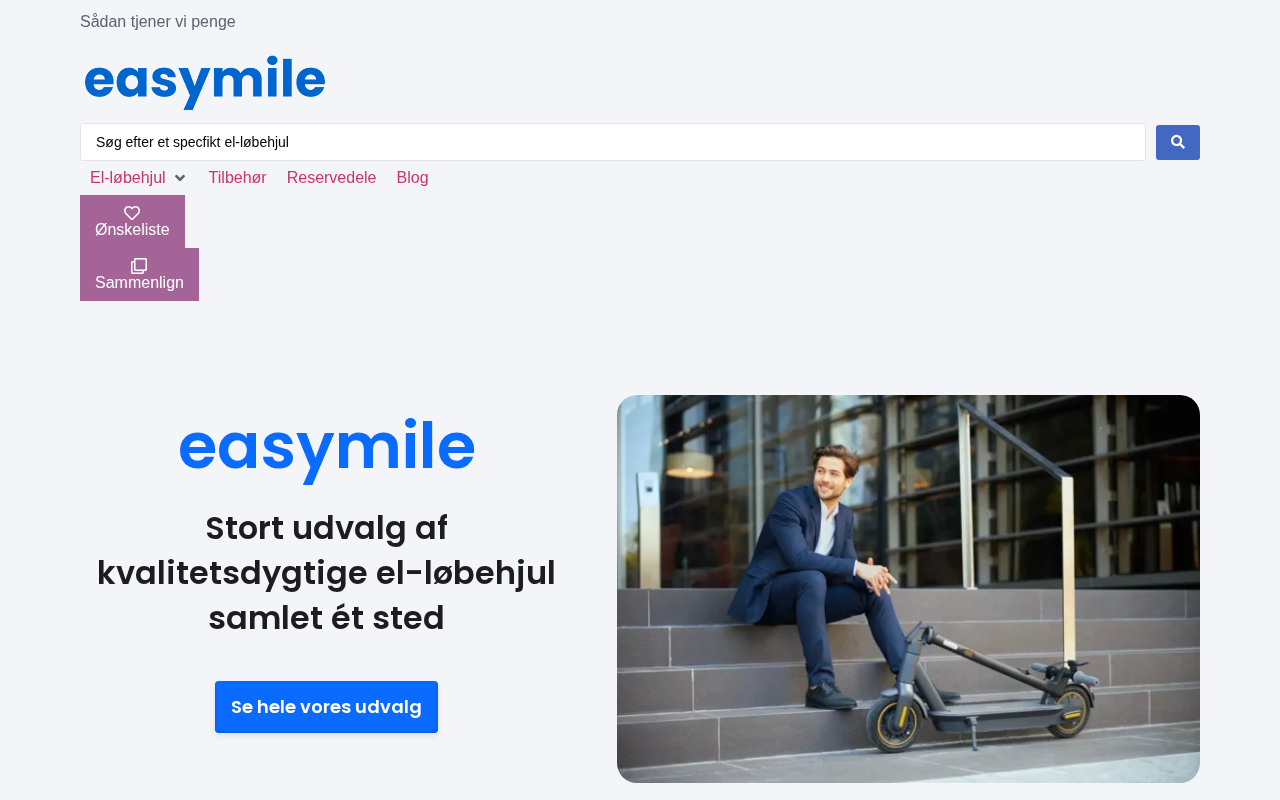The width and height of the screenshot is (1280, 800).
Task: Click the easymile logo in the header
Action: click(205, 82)
